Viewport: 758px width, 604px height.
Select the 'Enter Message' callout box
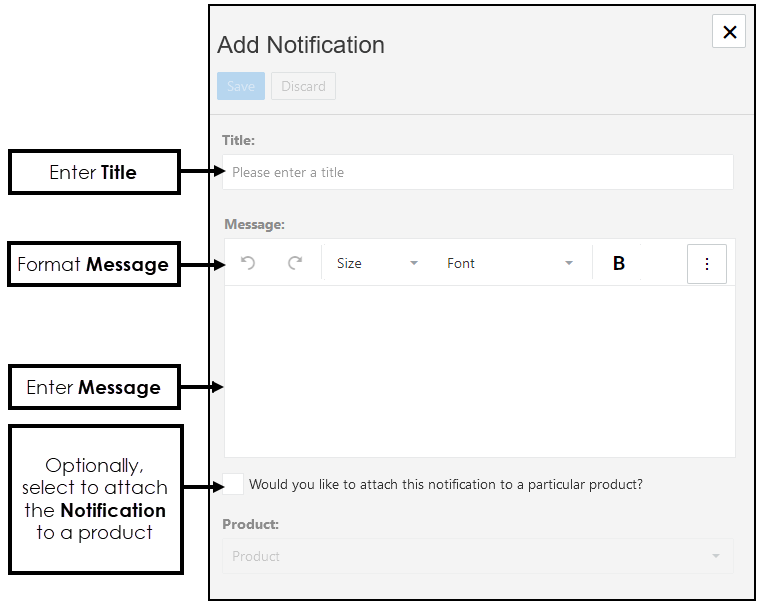pyautogui.click(x=94, y=387)
